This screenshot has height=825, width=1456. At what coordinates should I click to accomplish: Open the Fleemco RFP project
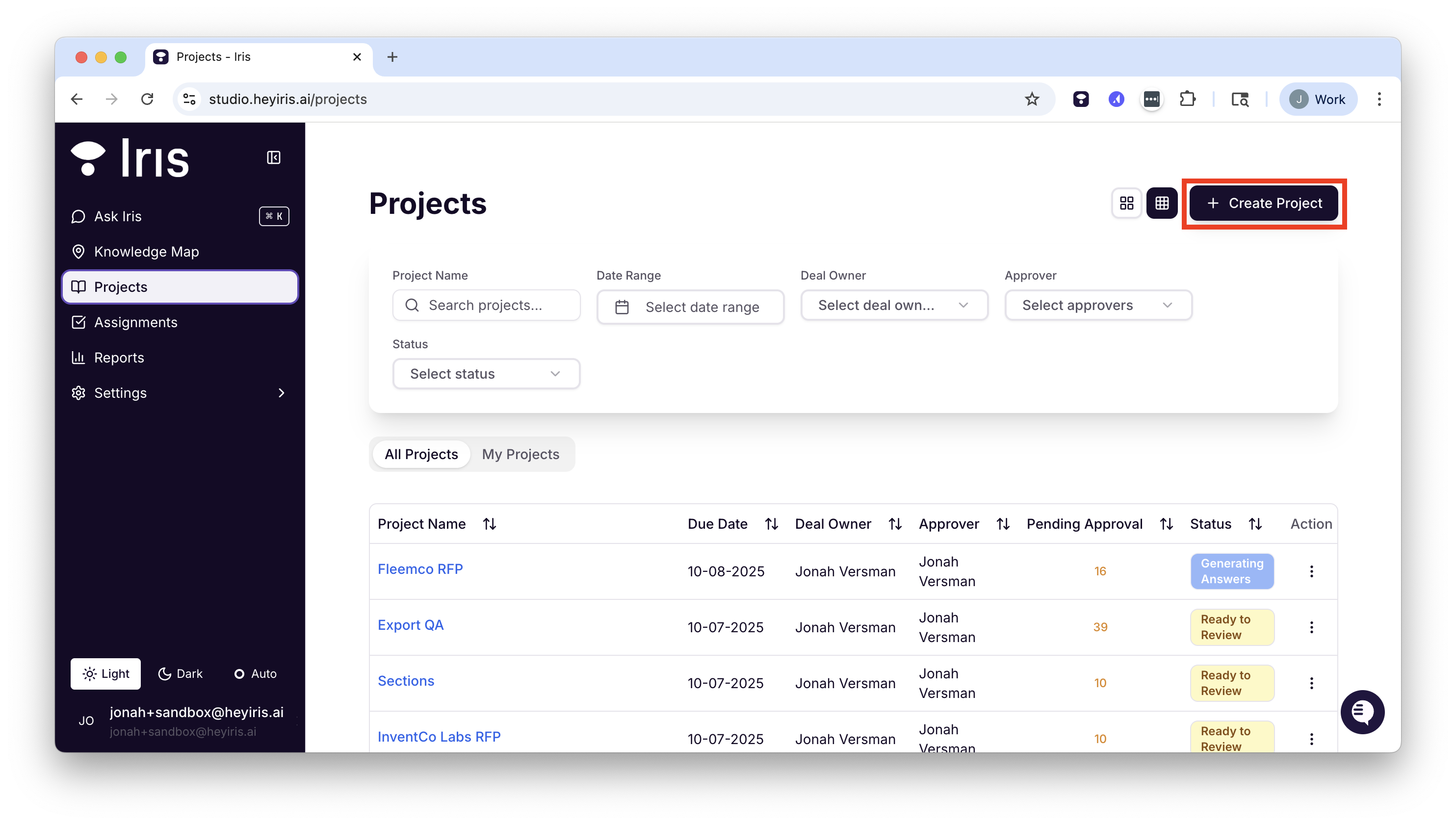click(x=420, y=569)
